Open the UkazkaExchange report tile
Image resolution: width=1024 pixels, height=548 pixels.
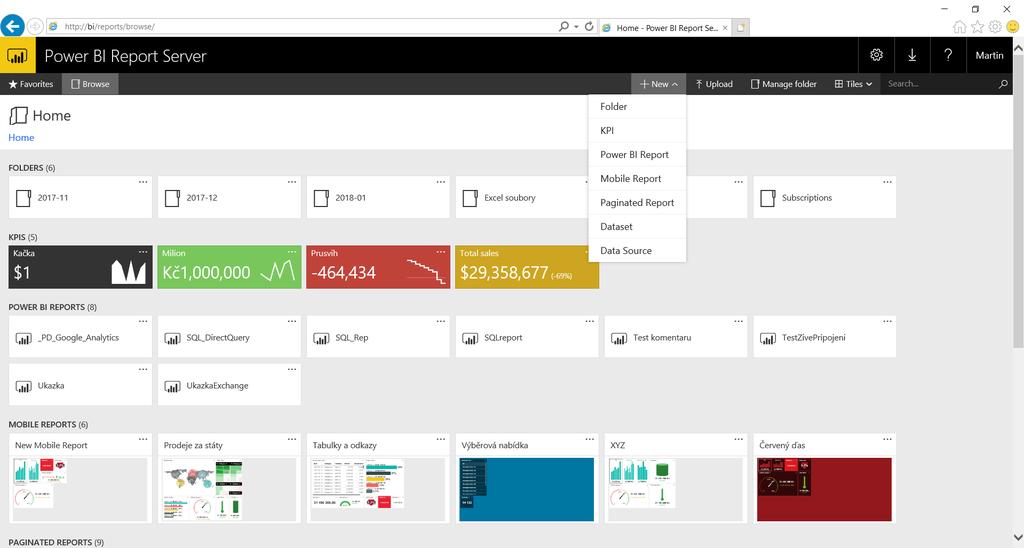click(229, 385)
